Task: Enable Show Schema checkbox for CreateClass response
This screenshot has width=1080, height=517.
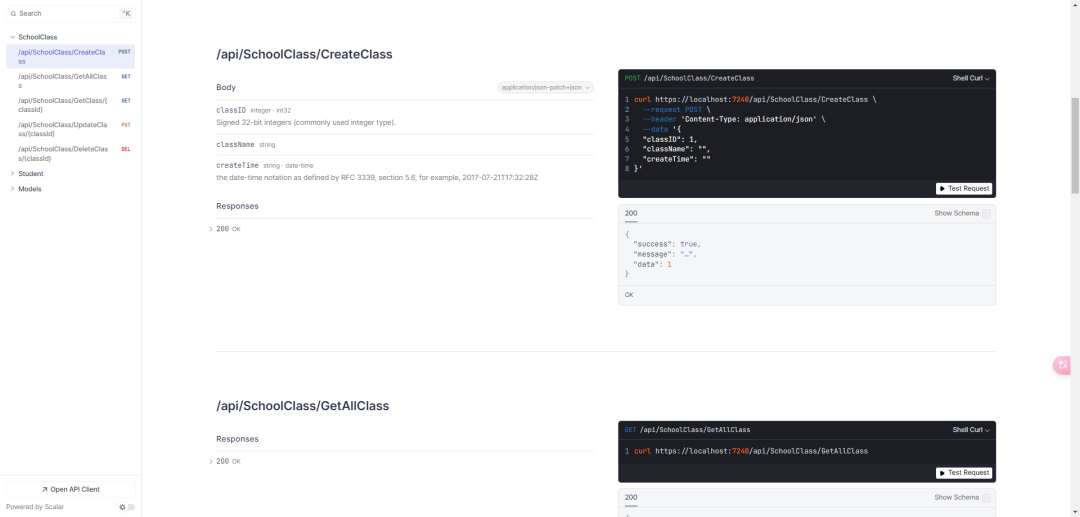Action: pos(986,213)
